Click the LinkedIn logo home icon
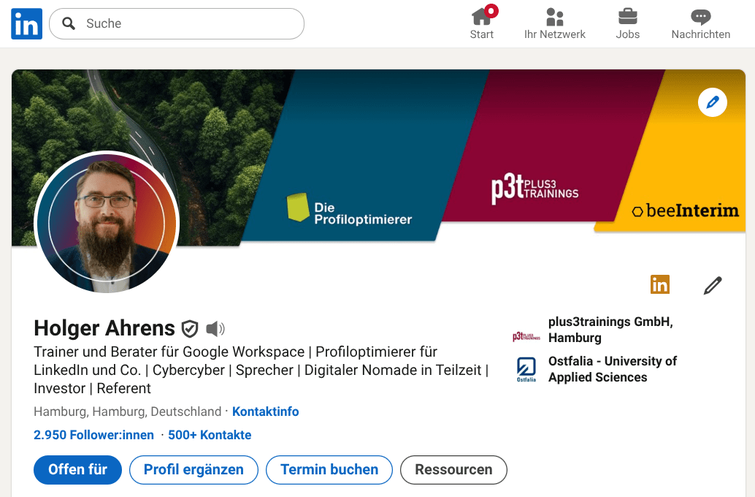 point(26,24)
